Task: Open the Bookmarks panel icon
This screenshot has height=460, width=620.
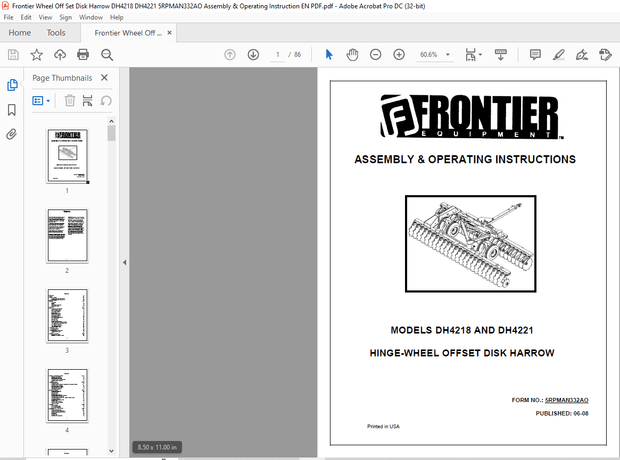Action: click(12, 110)
